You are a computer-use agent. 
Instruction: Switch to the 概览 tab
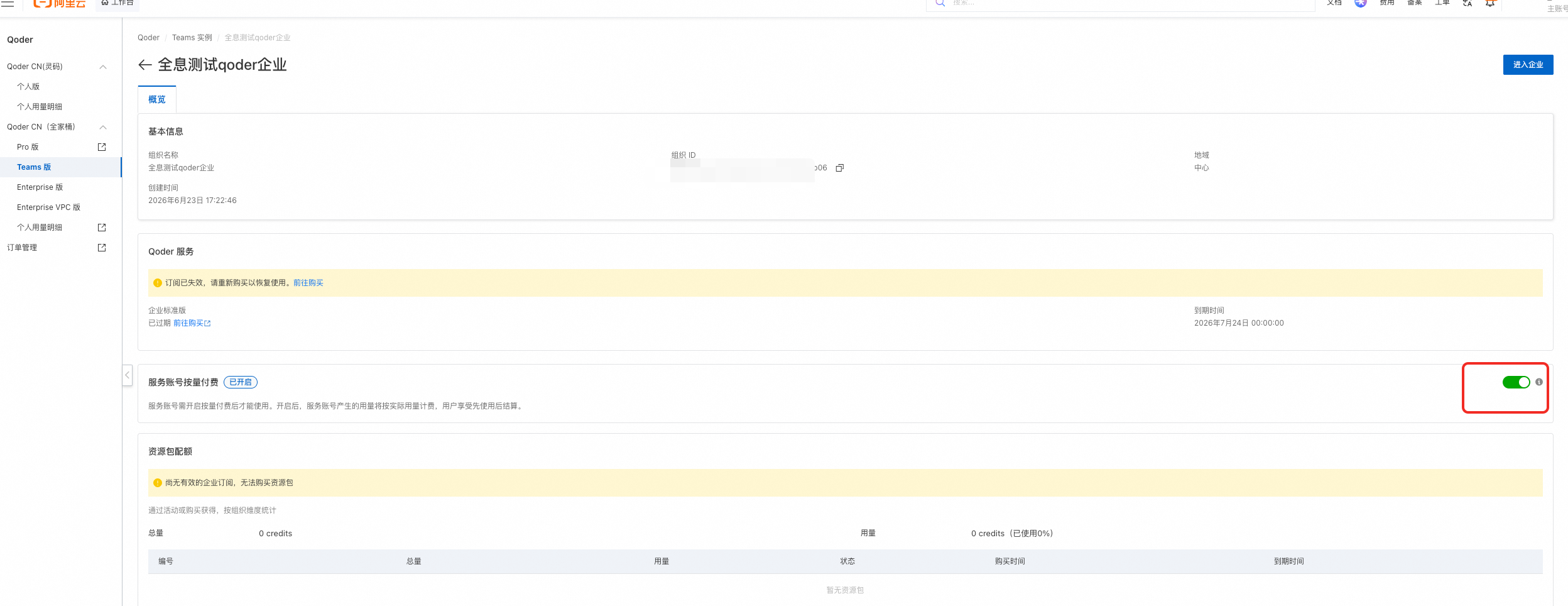pyautogui.click(x=157, y=99)
